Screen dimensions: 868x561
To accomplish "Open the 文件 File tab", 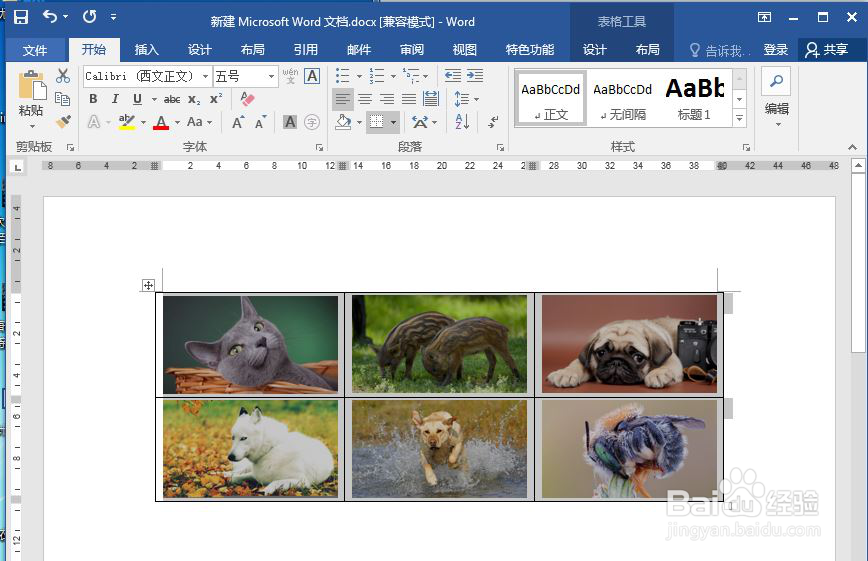I will point(34,50).
